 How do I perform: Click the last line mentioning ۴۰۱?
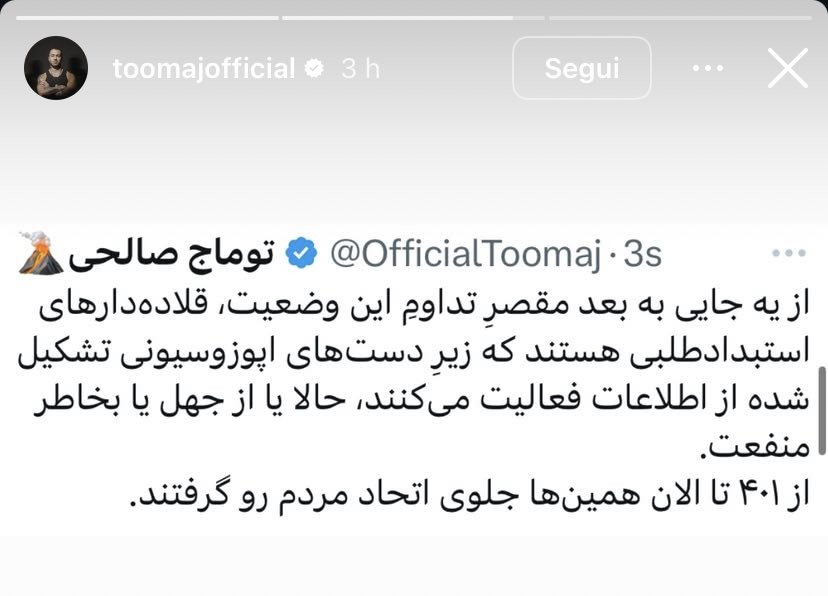coord(469,495)
